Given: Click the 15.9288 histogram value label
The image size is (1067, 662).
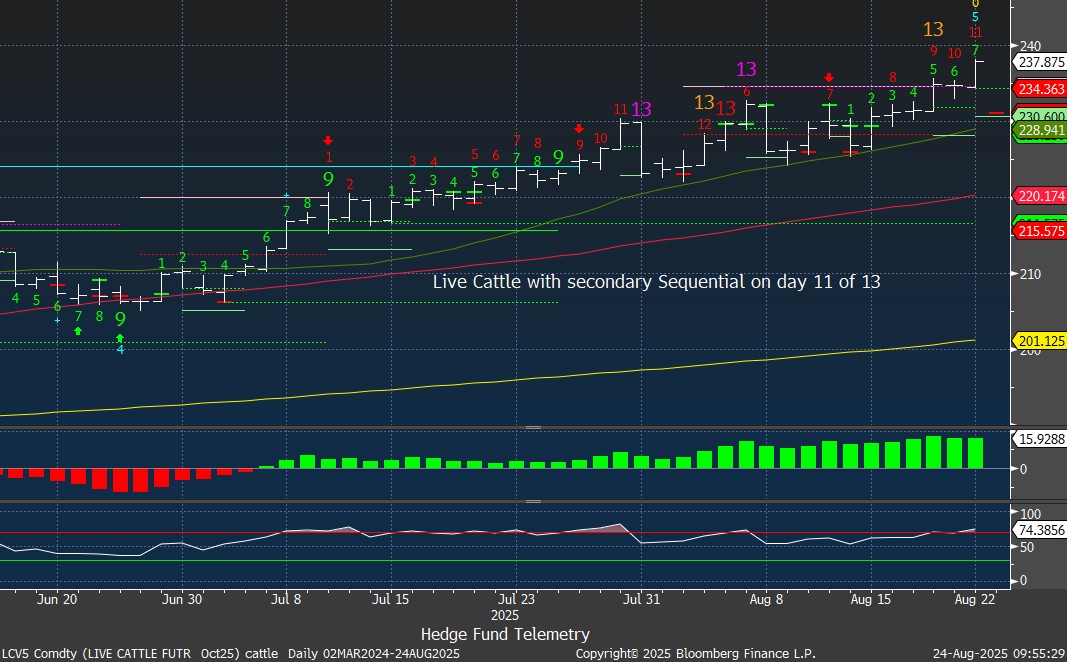Looking at the screenshot, I should (1039, 439).
